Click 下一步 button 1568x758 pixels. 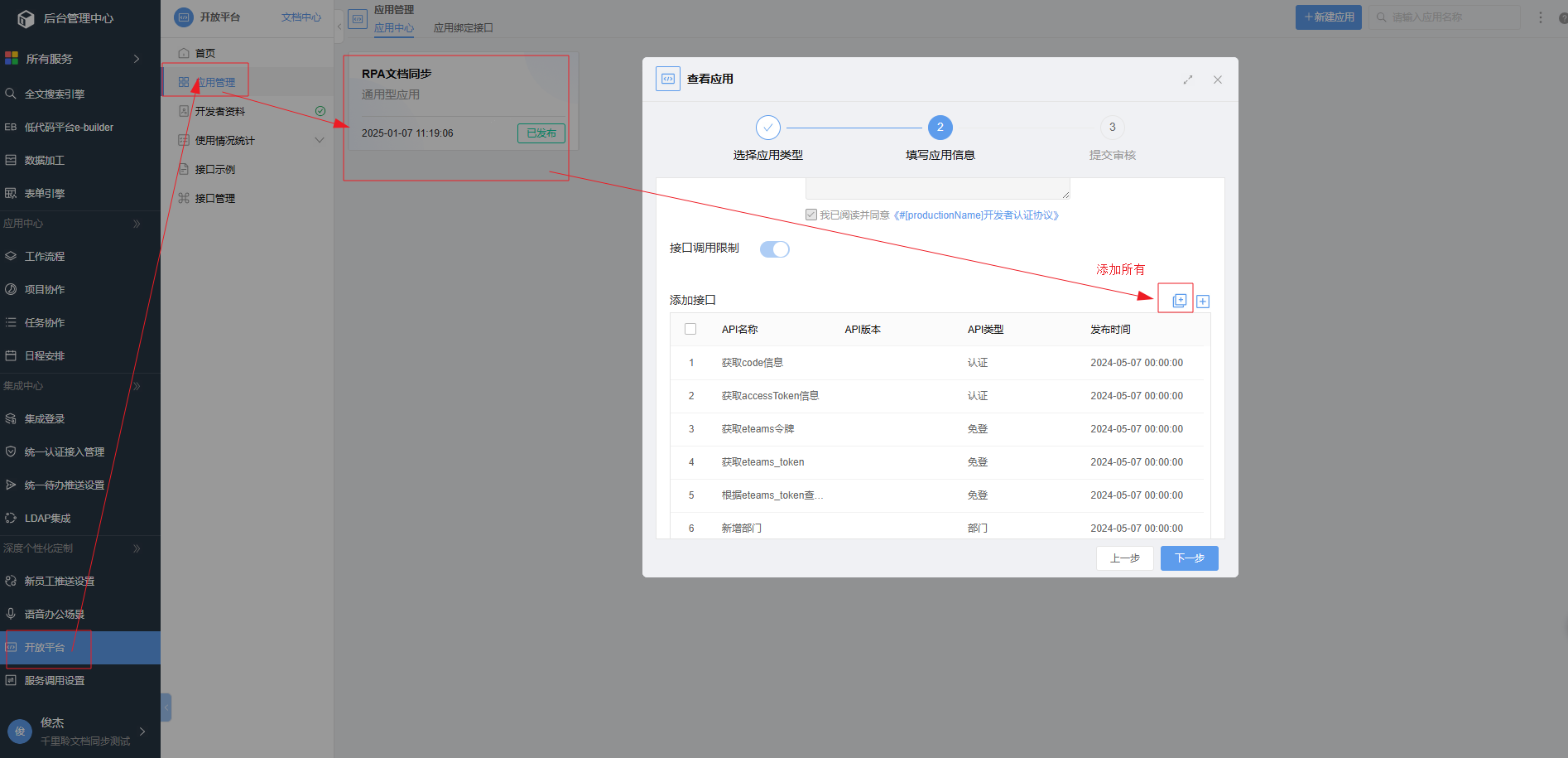click(x=1190, y=558)
